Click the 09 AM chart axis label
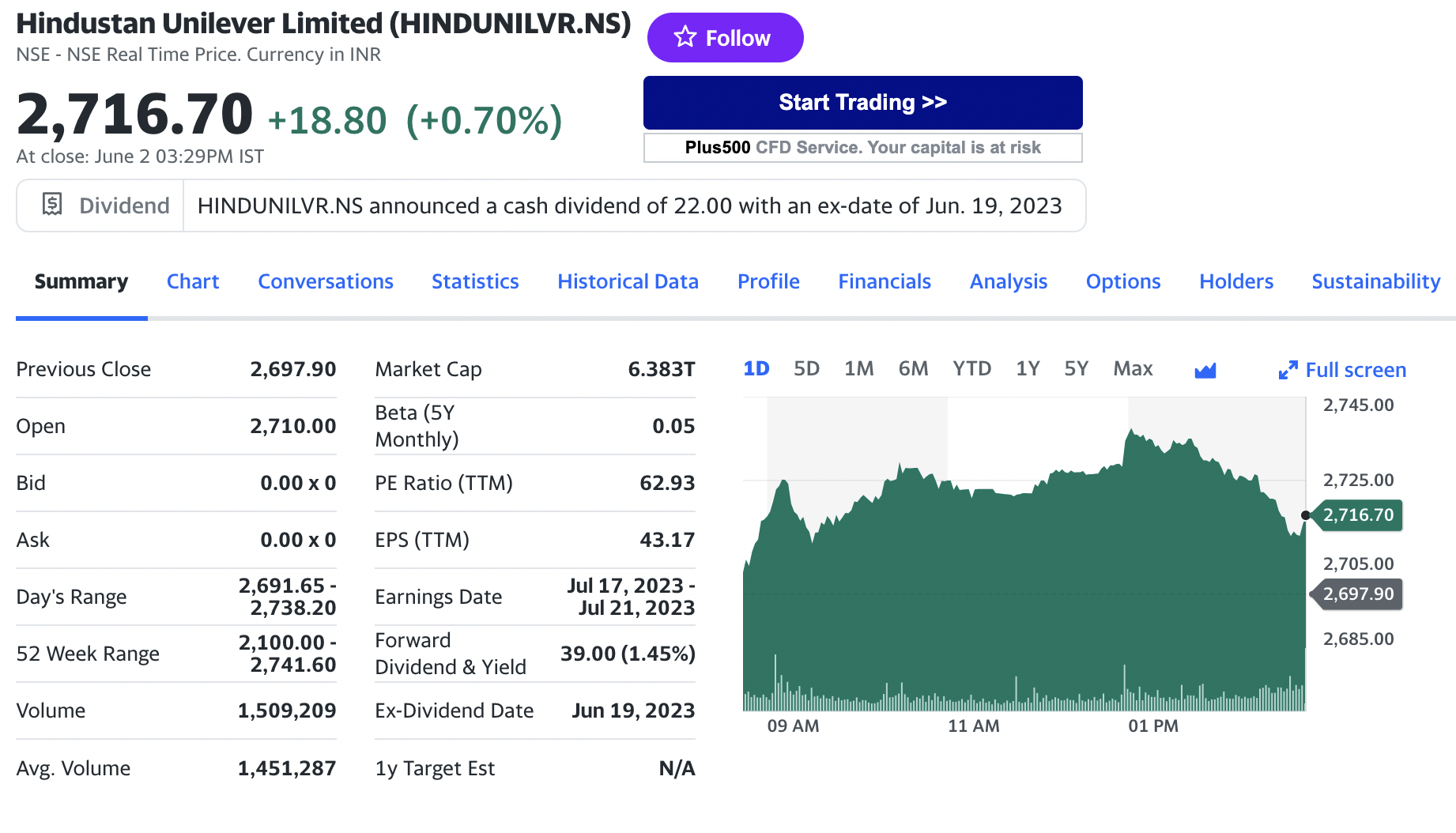Screen dimensions: 1456x833 793,726
